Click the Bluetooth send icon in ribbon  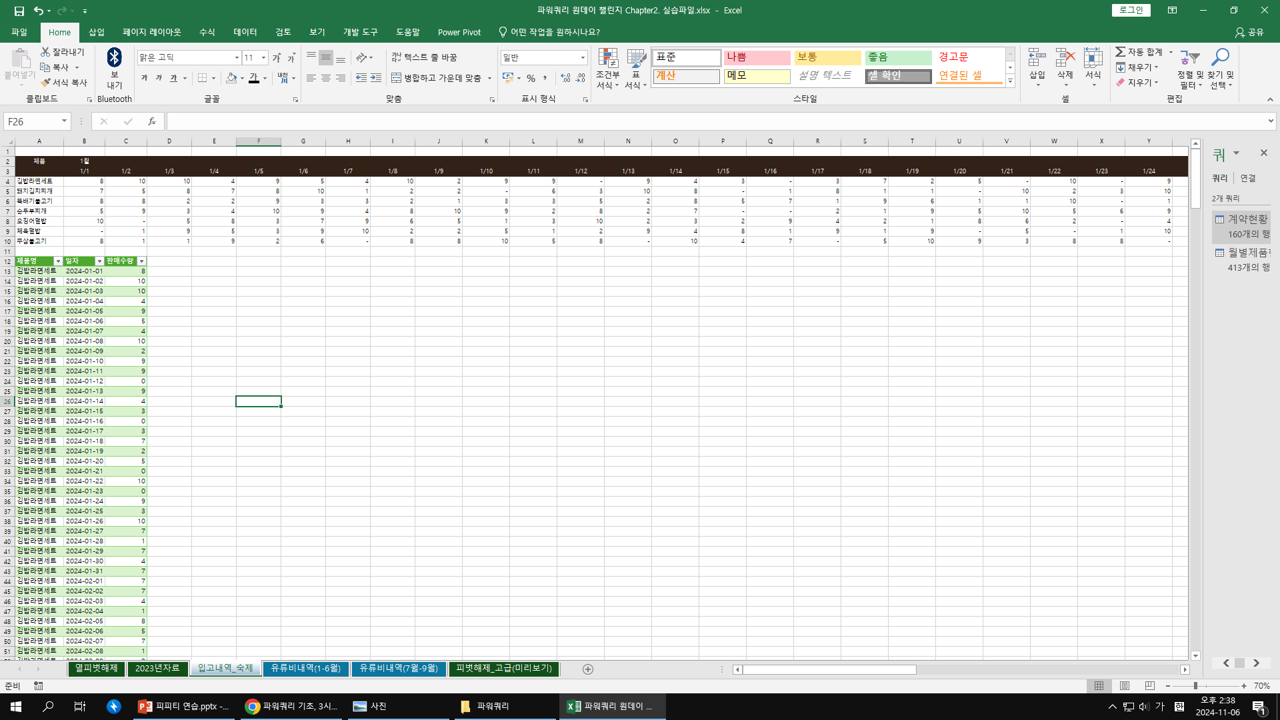pyautogui.click(x=114, y=59)
